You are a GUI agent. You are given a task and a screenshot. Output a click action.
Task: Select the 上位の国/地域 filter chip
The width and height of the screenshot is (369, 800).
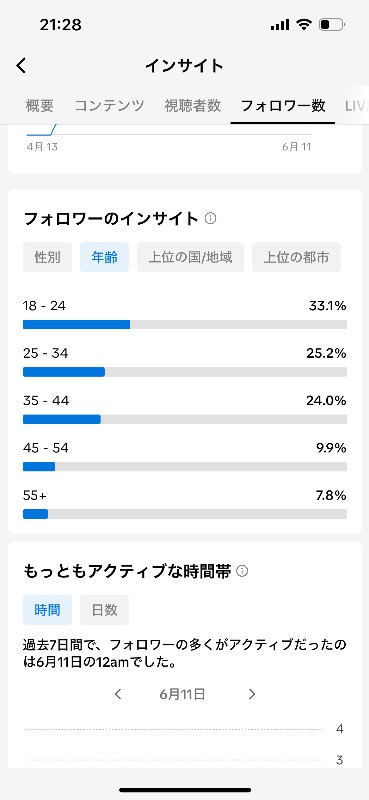(190, 257)
